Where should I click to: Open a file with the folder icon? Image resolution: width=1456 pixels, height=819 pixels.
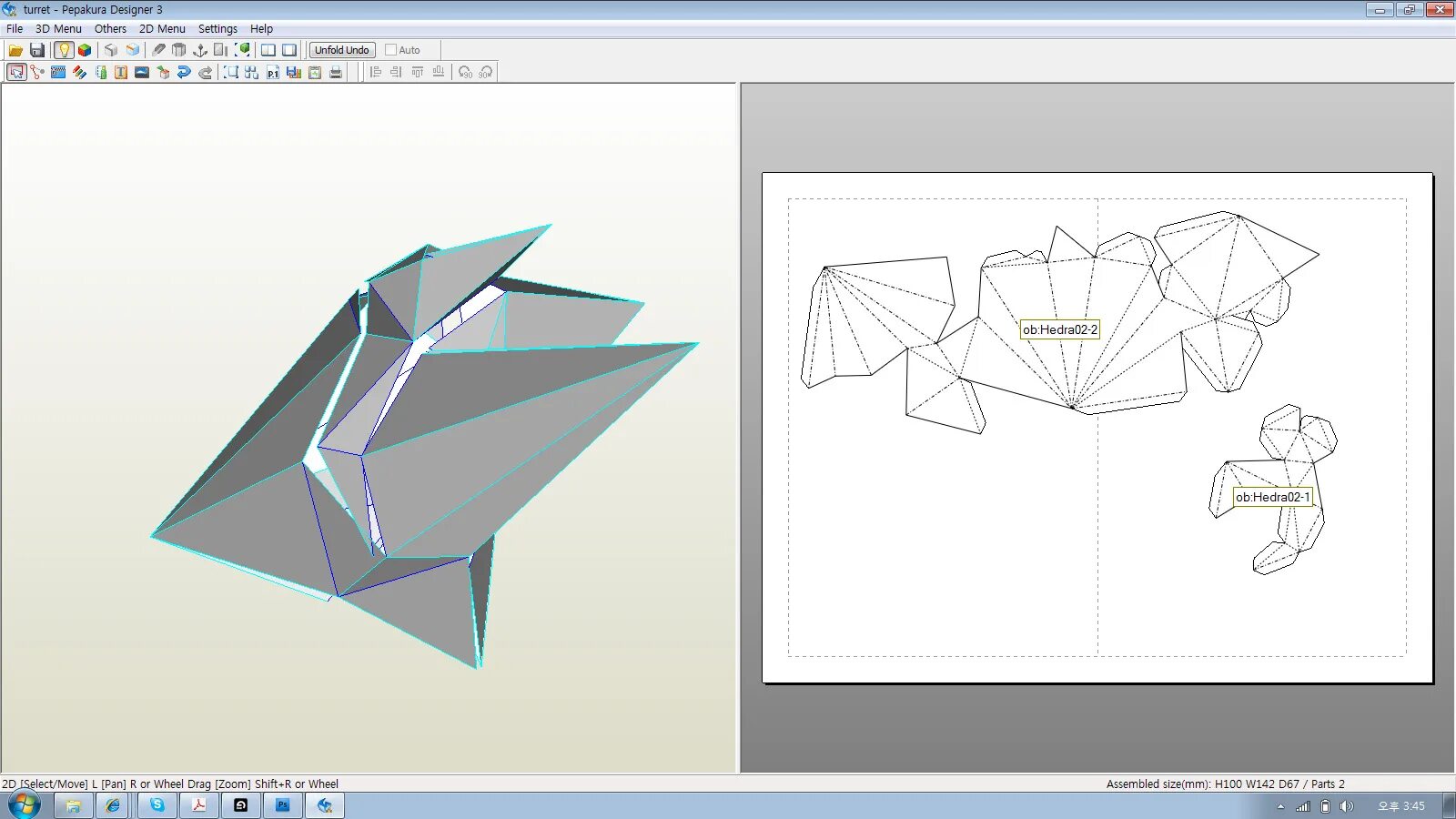[15, 50]
